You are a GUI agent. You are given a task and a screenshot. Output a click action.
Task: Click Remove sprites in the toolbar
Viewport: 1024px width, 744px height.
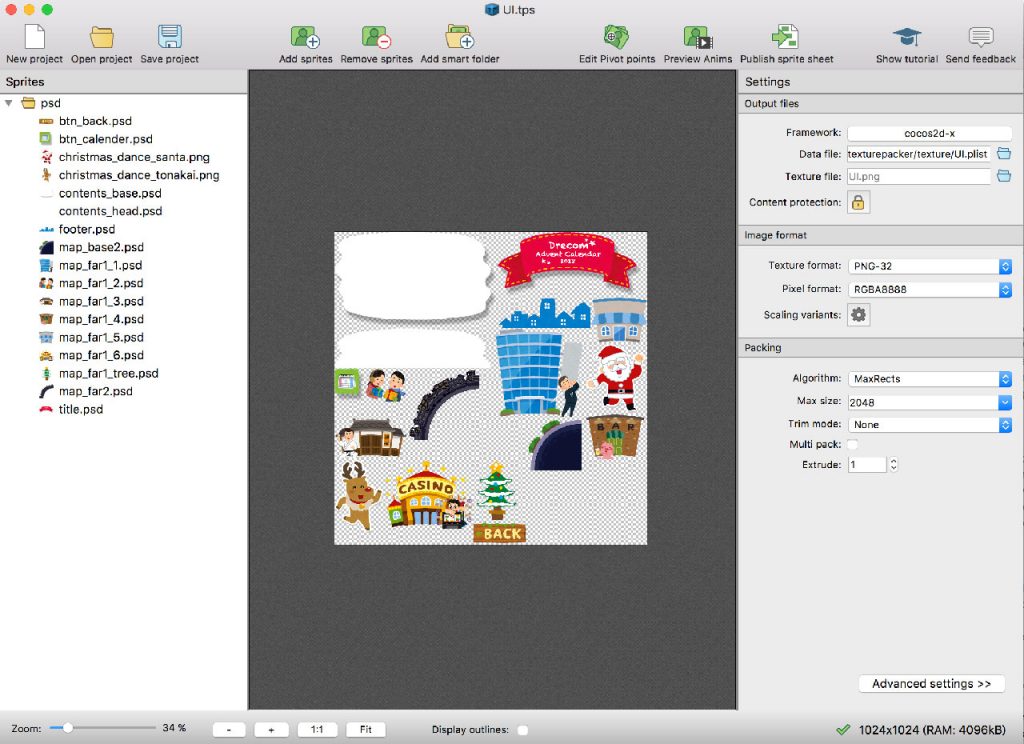376,38
